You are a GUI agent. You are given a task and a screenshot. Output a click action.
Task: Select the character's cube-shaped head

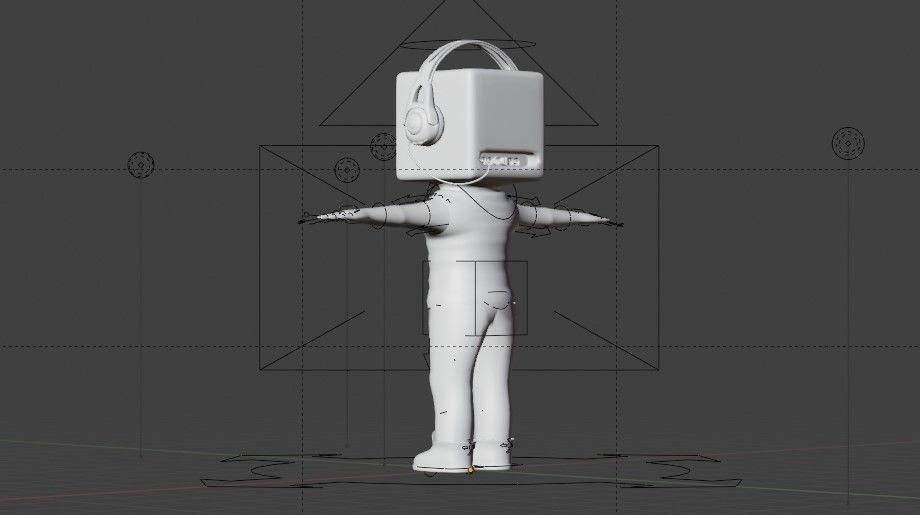pyautogui.click(x=469, y=124)
